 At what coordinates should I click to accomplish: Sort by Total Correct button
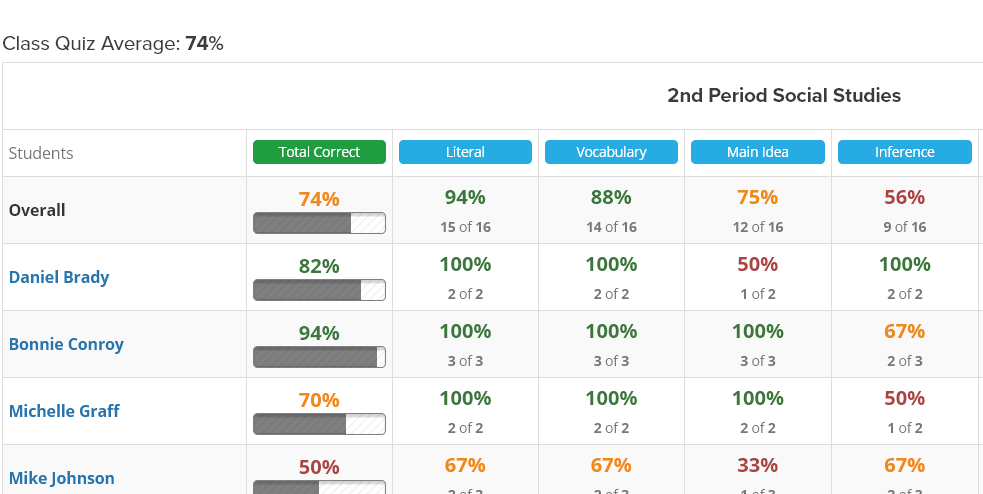(319, 152)
